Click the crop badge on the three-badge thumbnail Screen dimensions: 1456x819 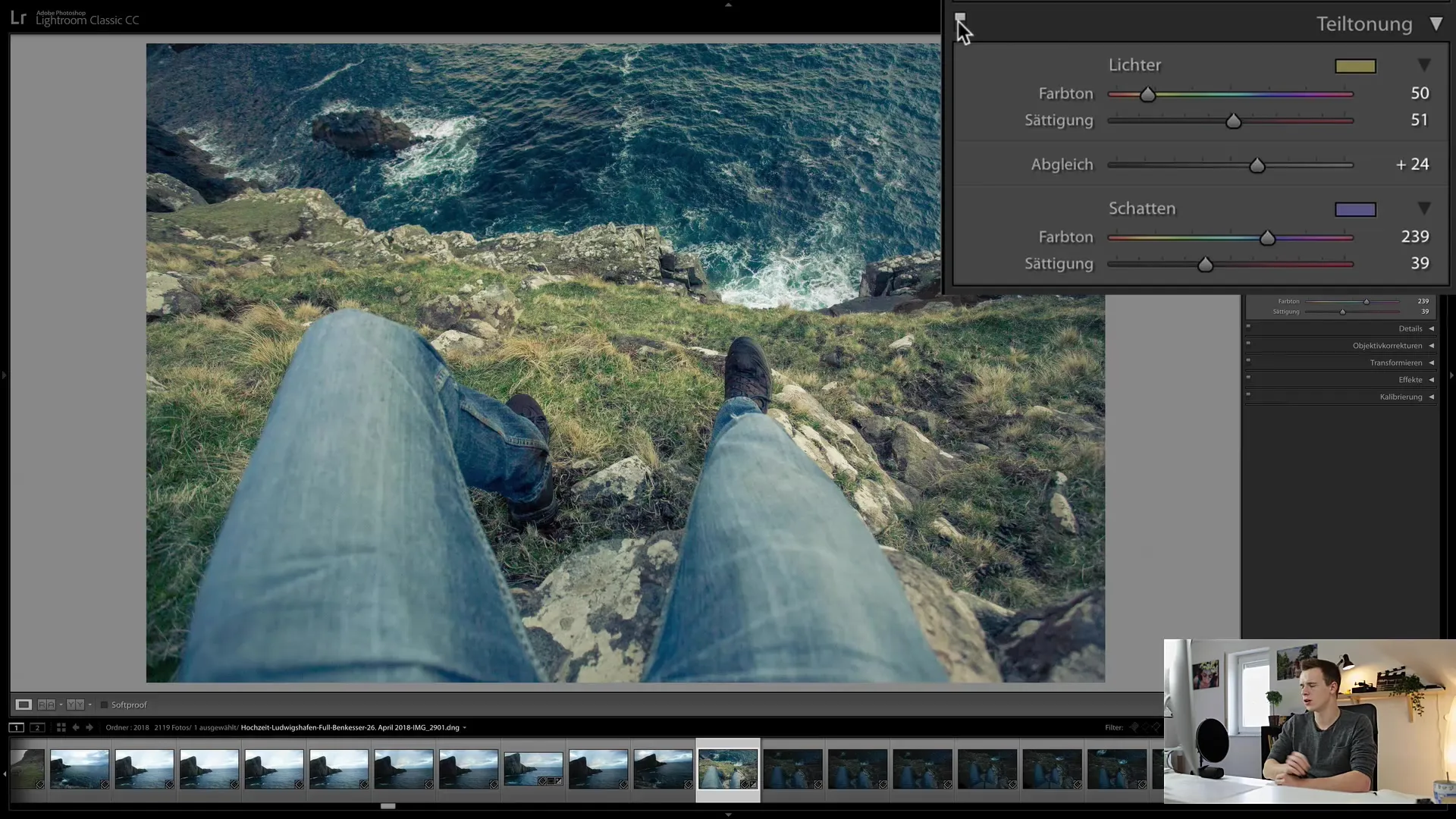pos(551,780)
